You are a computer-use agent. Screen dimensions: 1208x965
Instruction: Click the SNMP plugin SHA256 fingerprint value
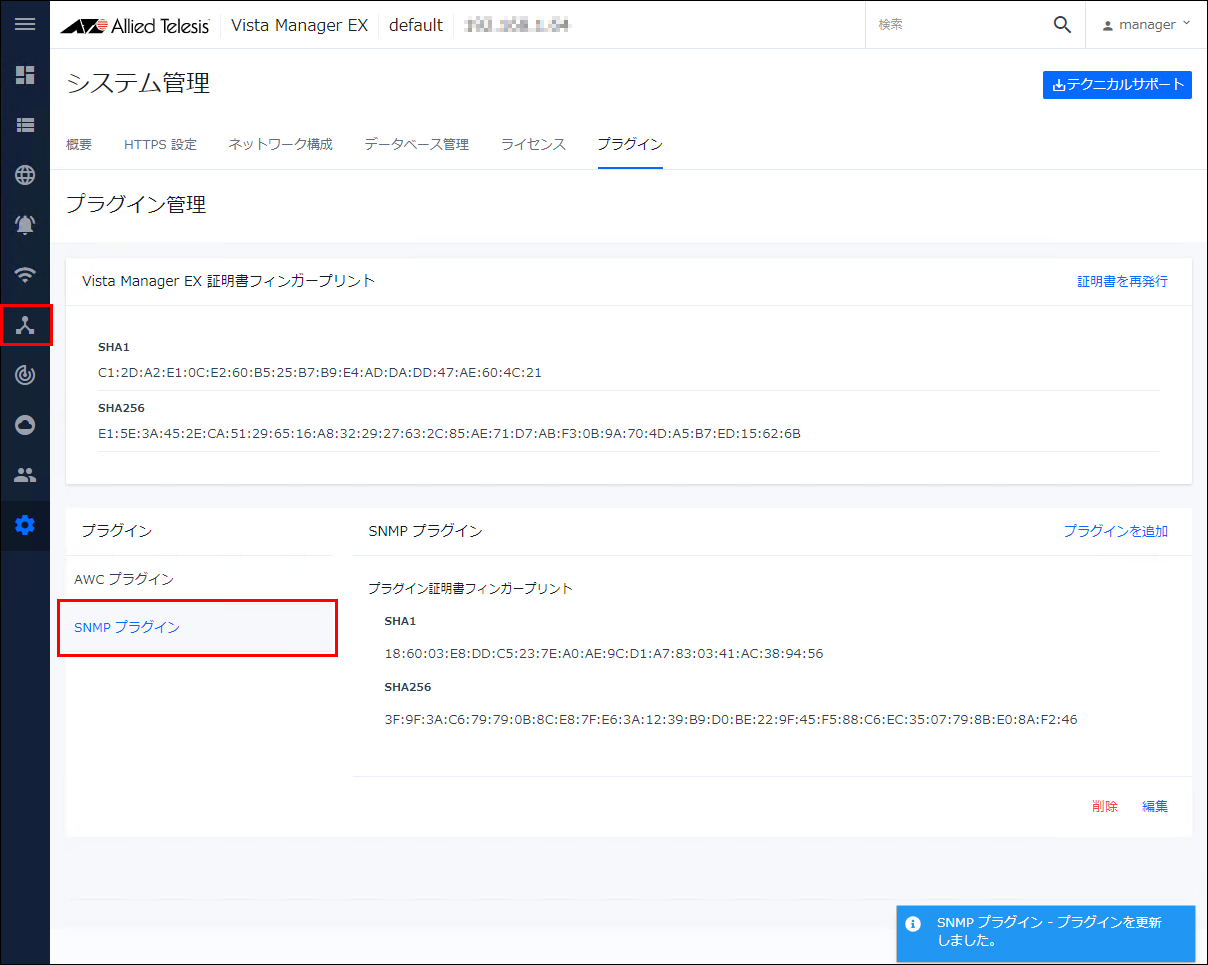(x=731, y=719)
